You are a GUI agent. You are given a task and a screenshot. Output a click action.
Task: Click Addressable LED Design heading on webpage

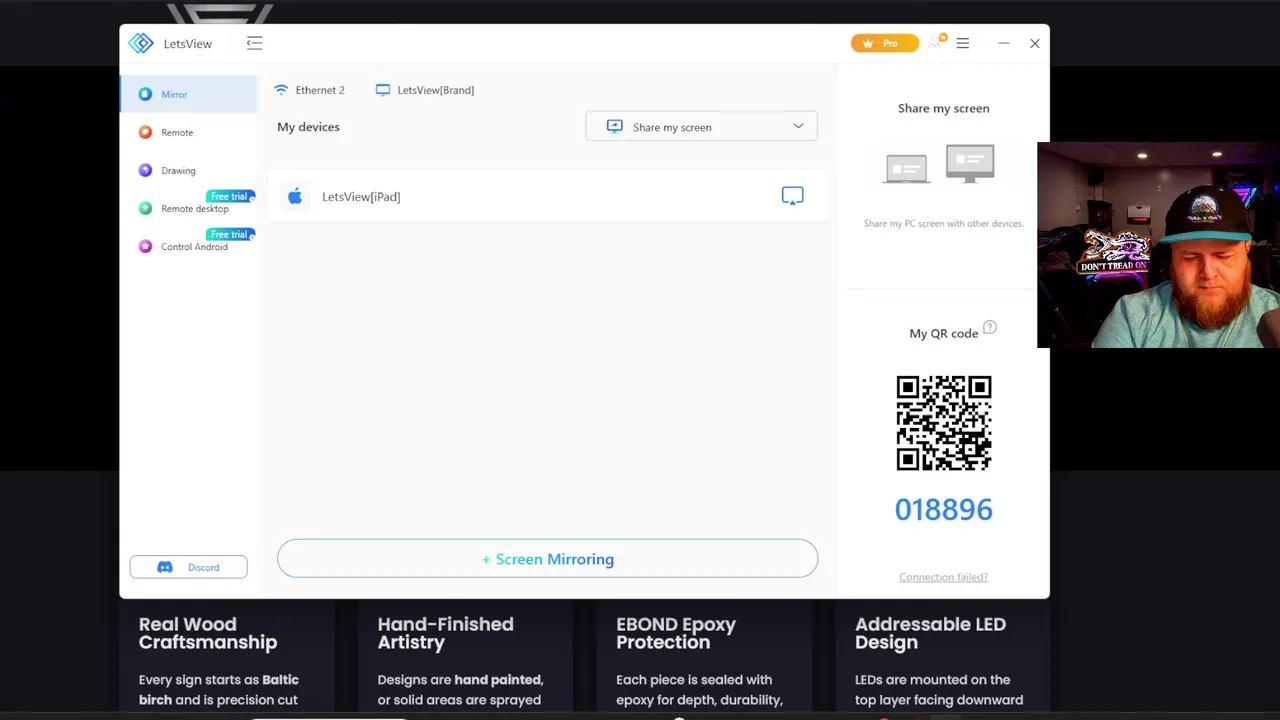[930, 633]
